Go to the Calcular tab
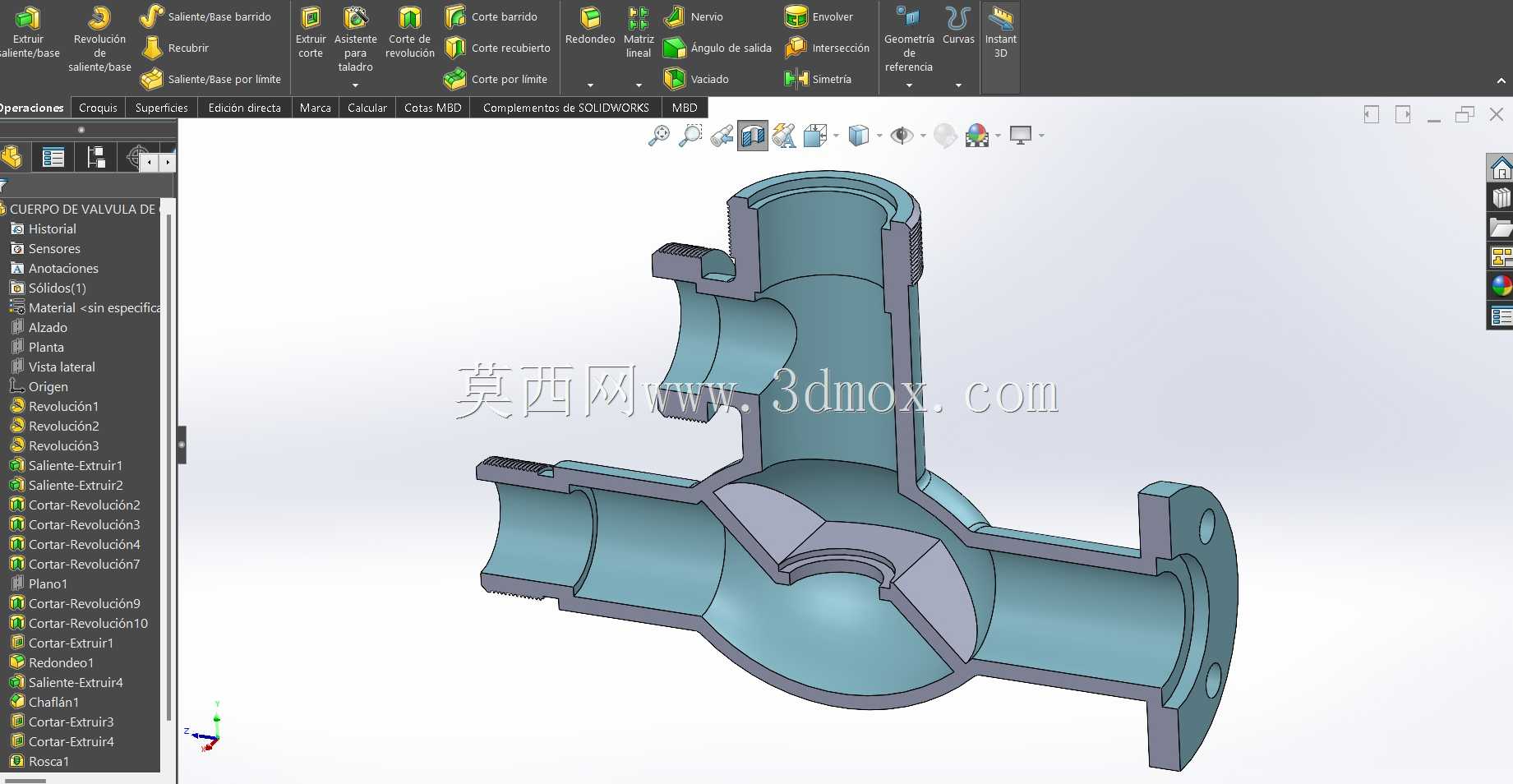Screen dimensions: 1513x784 tap(367, 108)
